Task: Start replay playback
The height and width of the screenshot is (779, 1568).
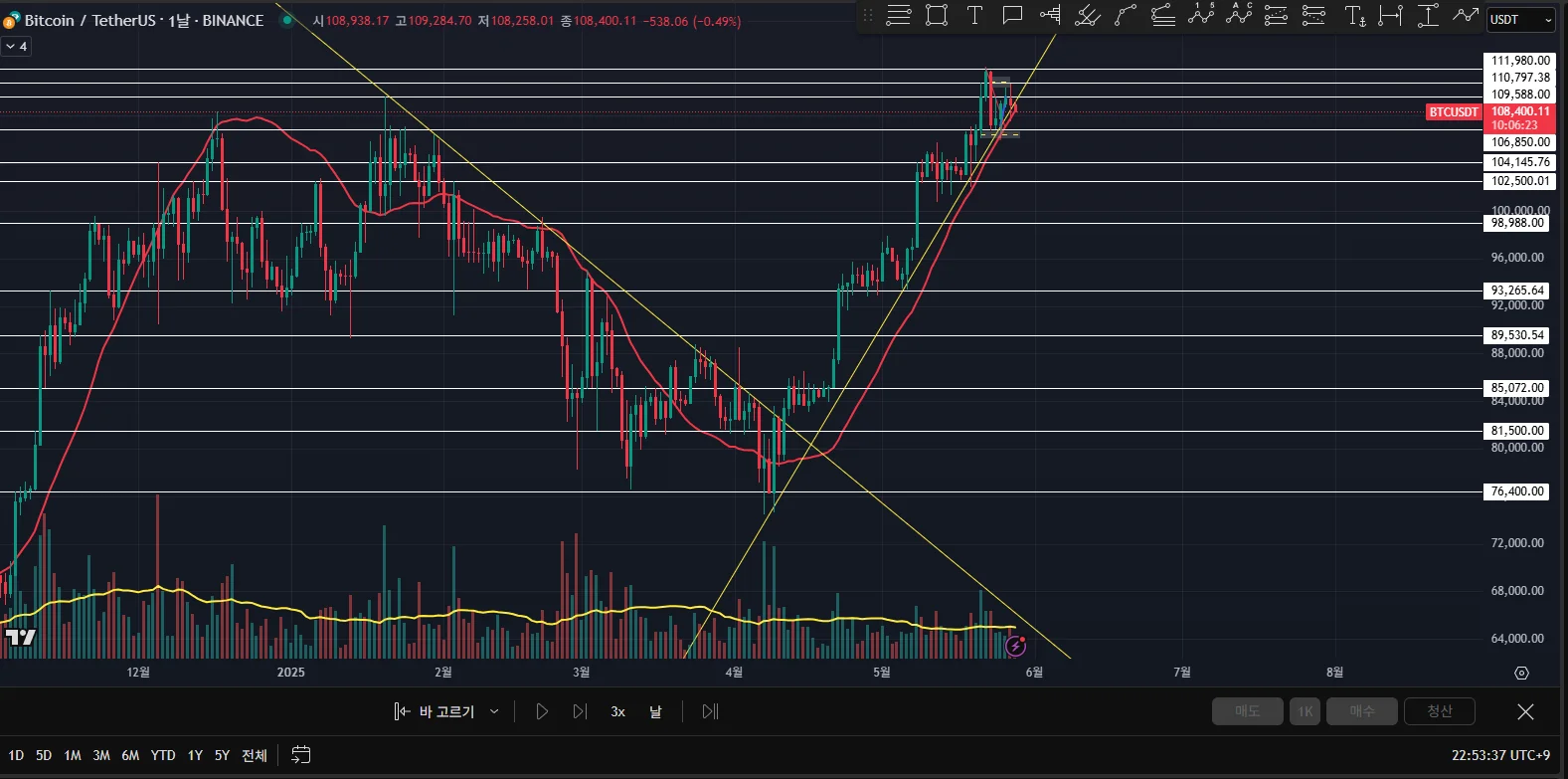Action: coord(542,711)
